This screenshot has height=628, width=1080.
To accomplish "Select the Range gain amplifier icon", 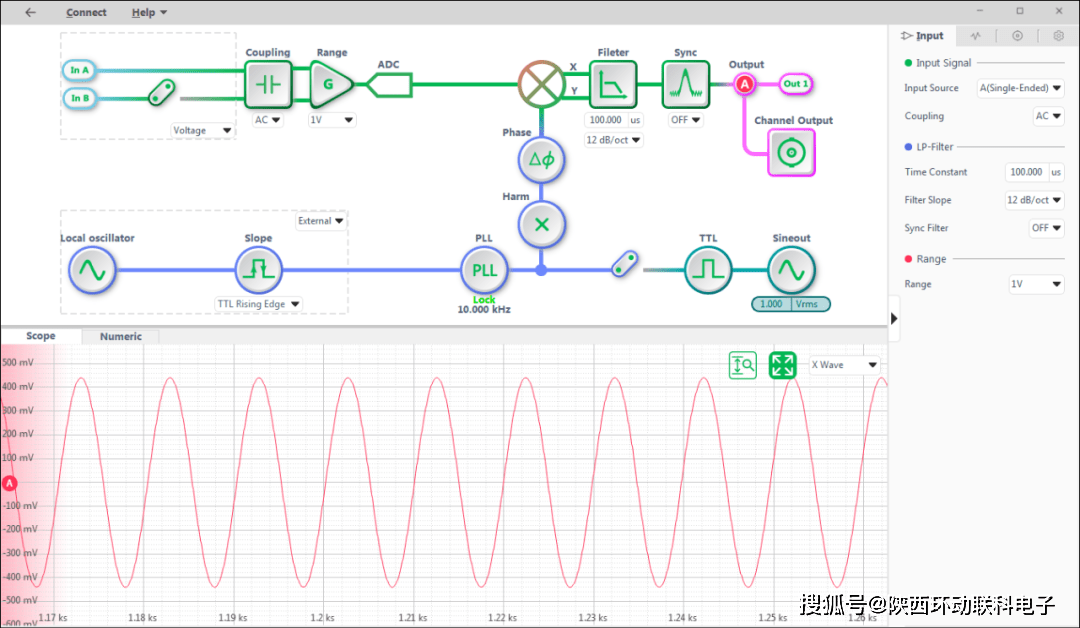I will point(330,85).
